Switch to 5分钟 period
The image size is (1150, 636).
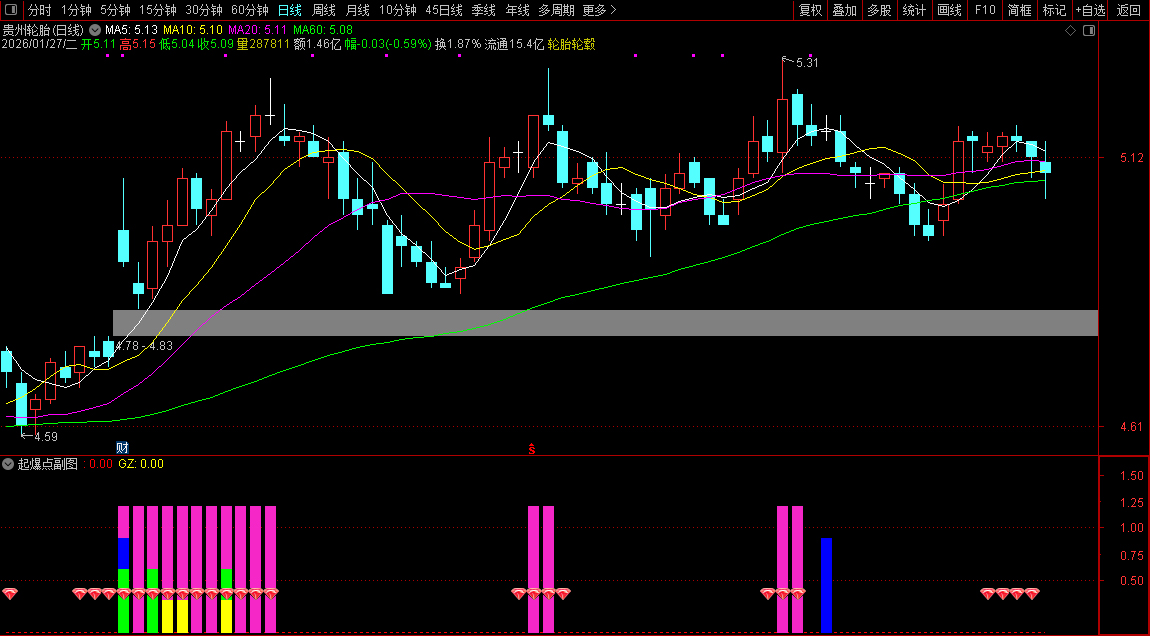[115, 10]
